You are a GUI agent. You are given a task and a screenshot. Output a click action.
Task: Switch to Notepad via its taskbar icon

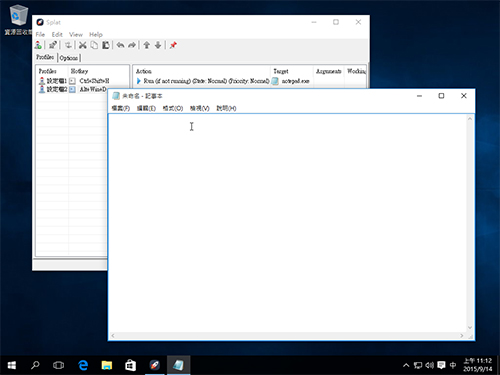pos(178,365)
